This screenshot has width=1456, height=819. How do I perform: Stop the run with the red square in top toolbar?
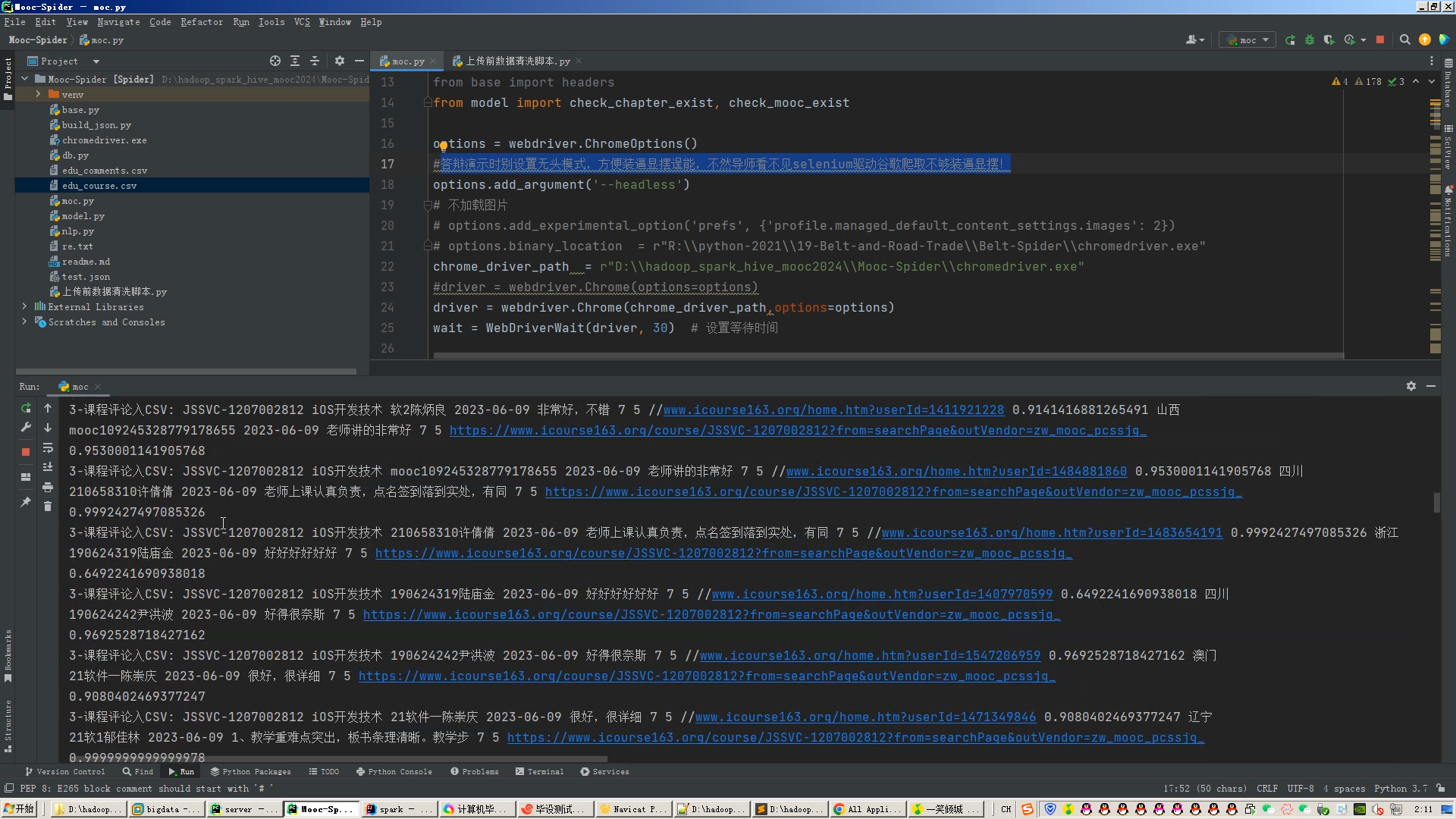click(x=1380, y=40)
